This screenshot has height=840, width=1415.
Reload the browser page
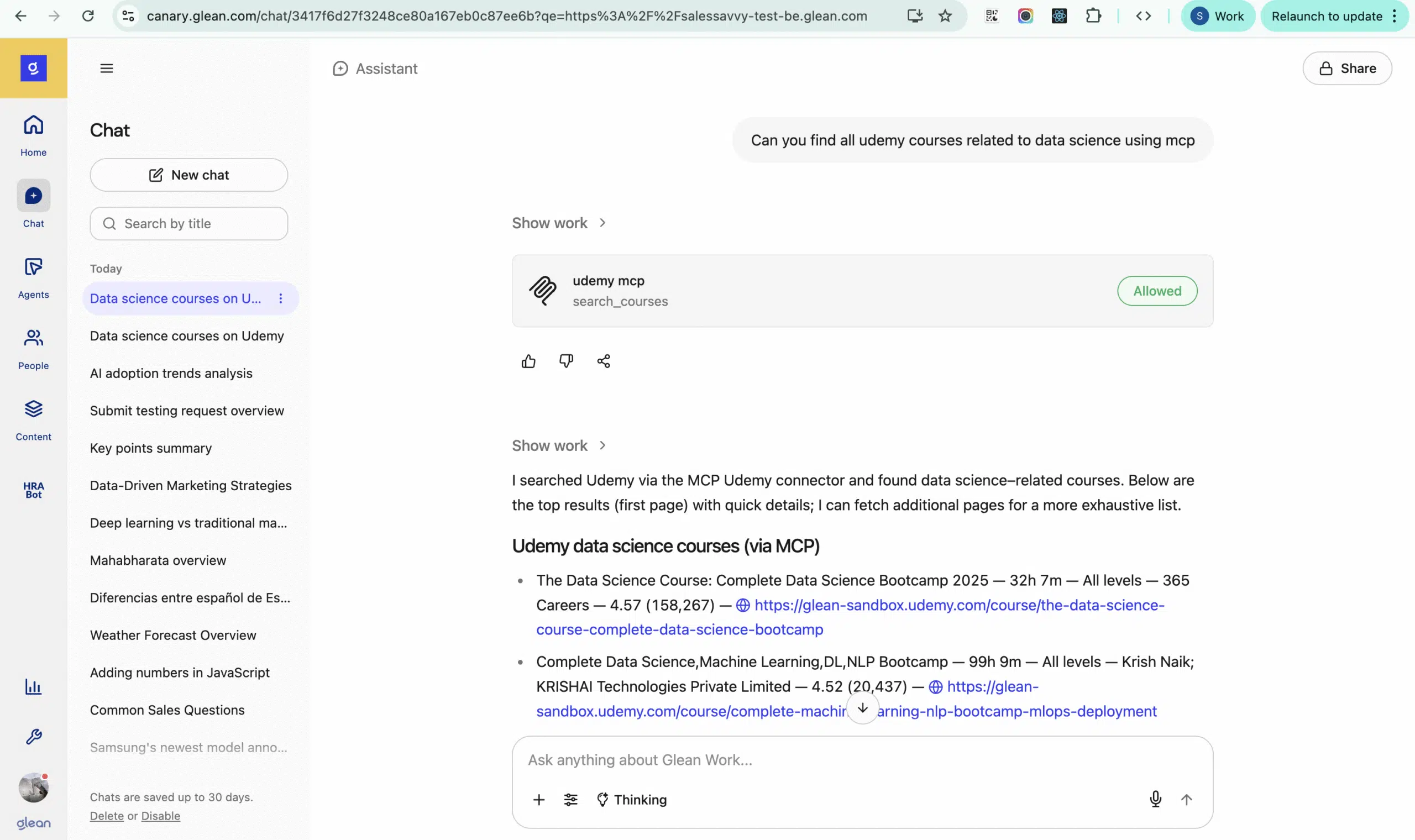coord(88,16)
